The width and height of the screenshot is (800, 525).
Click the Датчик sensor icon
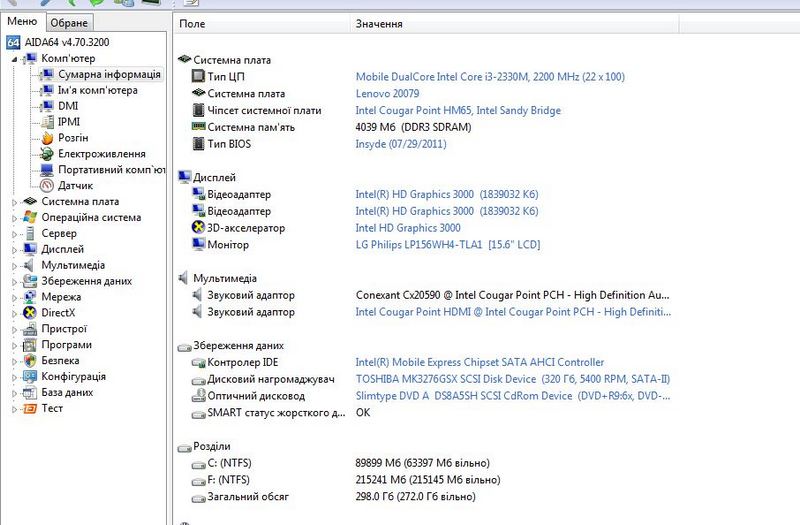click(47, 186)
